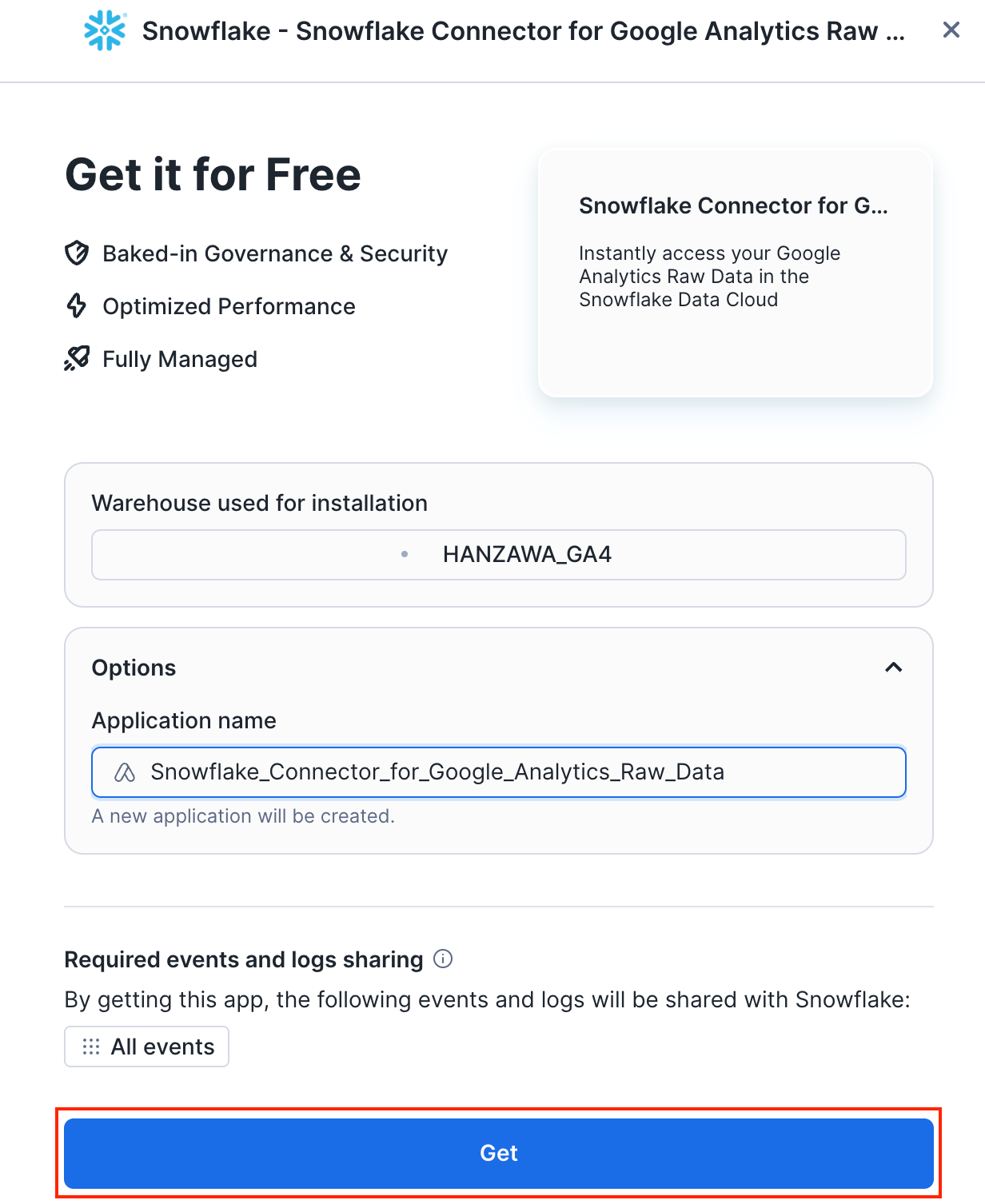985x1204 pixels.
Task: Click the shield governance and security icon
Action: click(x=77, y=253)
